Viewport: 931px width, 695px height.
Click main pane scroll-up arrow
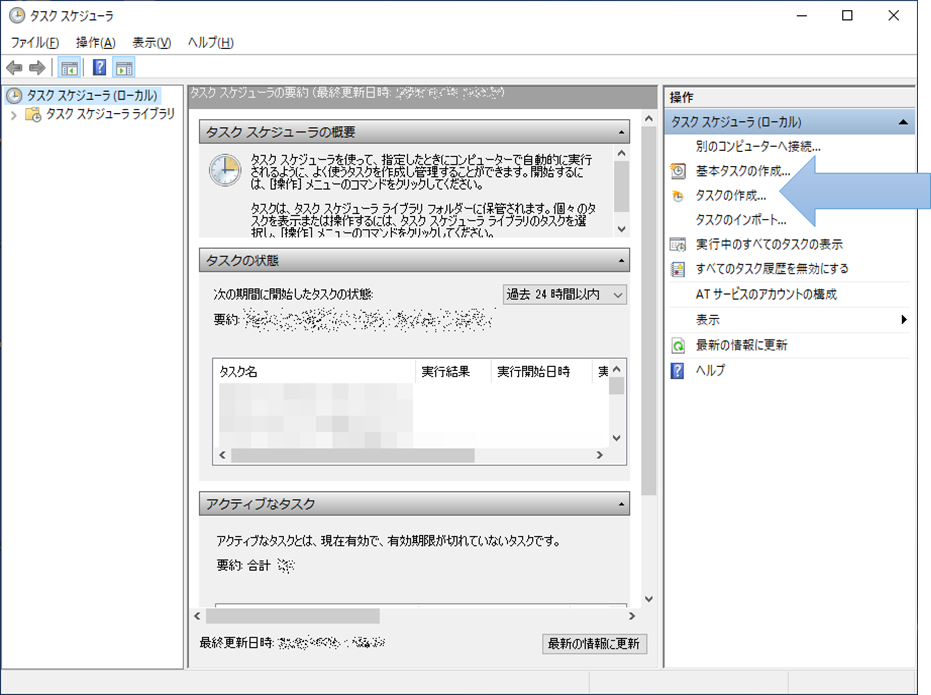click(648, 119)
